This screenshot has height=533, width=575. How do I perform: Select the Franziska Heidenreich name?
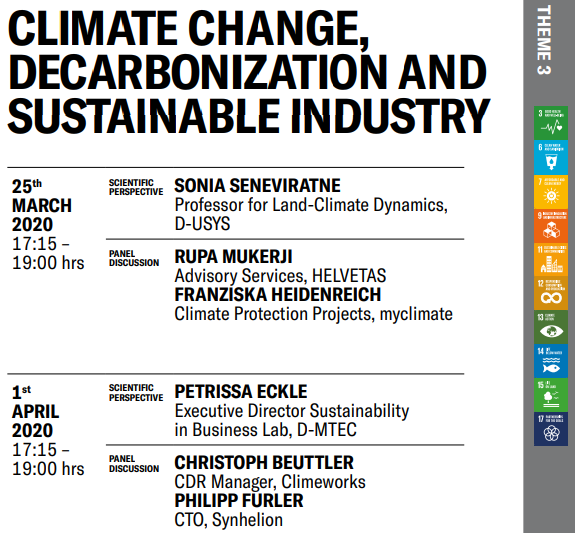point(278,295)
